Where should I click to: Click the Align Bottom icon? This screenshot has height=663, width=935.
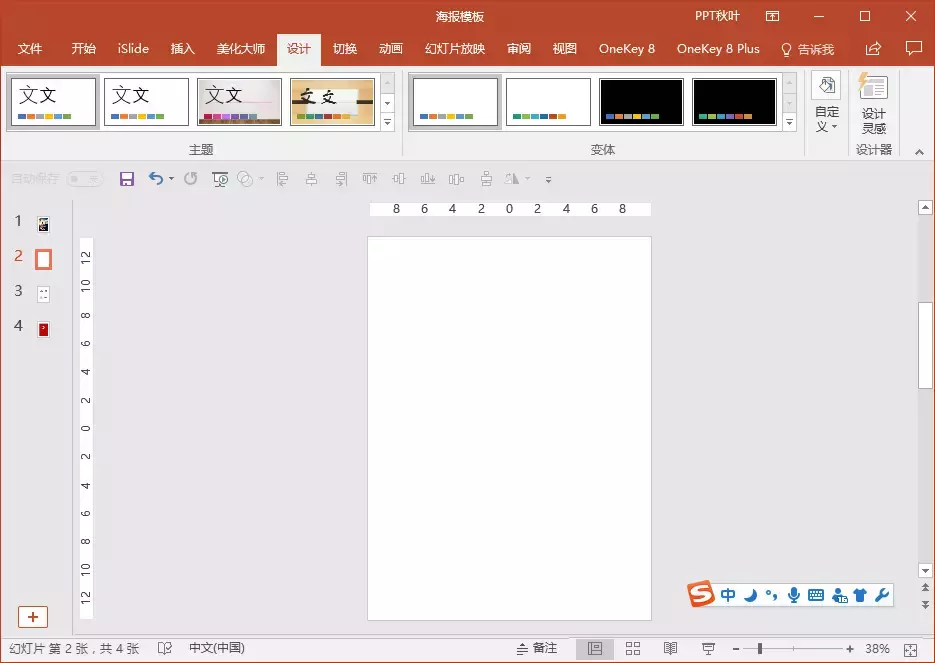click(428, 178)
